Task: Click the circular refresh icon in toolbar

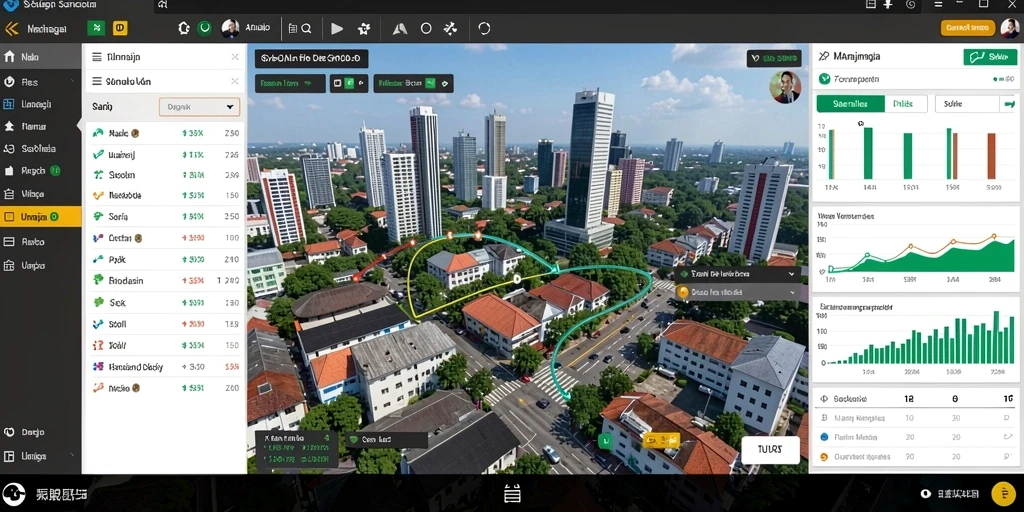Action: pos(484,29)
